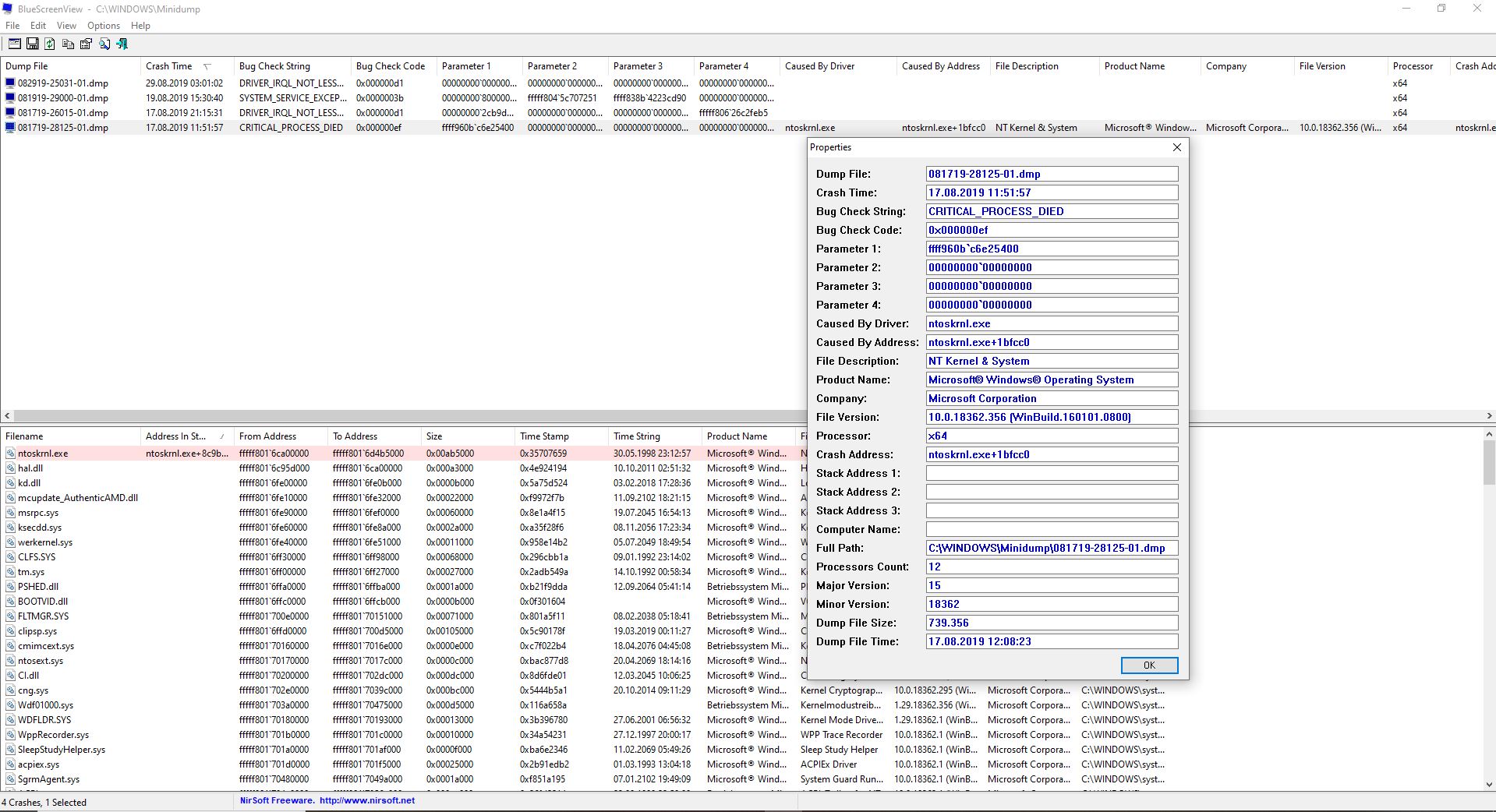This screenshot has width=1496, height=812.
Task: Click the msrpc.sys file icon
Action: coord(10,513)
